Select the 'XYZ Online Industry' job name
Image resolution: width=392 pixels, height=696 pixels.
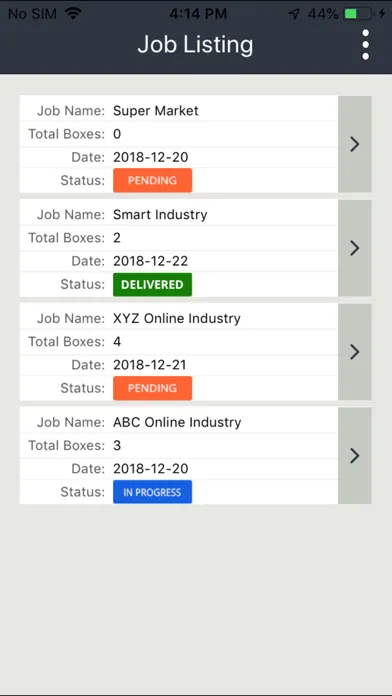pyautogui.click(x=177, y=319)
